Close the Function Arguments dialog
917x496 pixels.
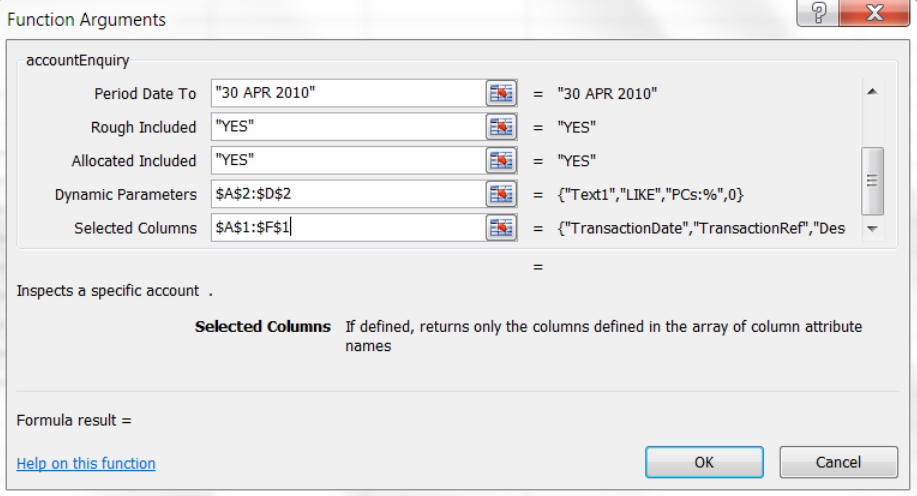(x=873, y=15)
